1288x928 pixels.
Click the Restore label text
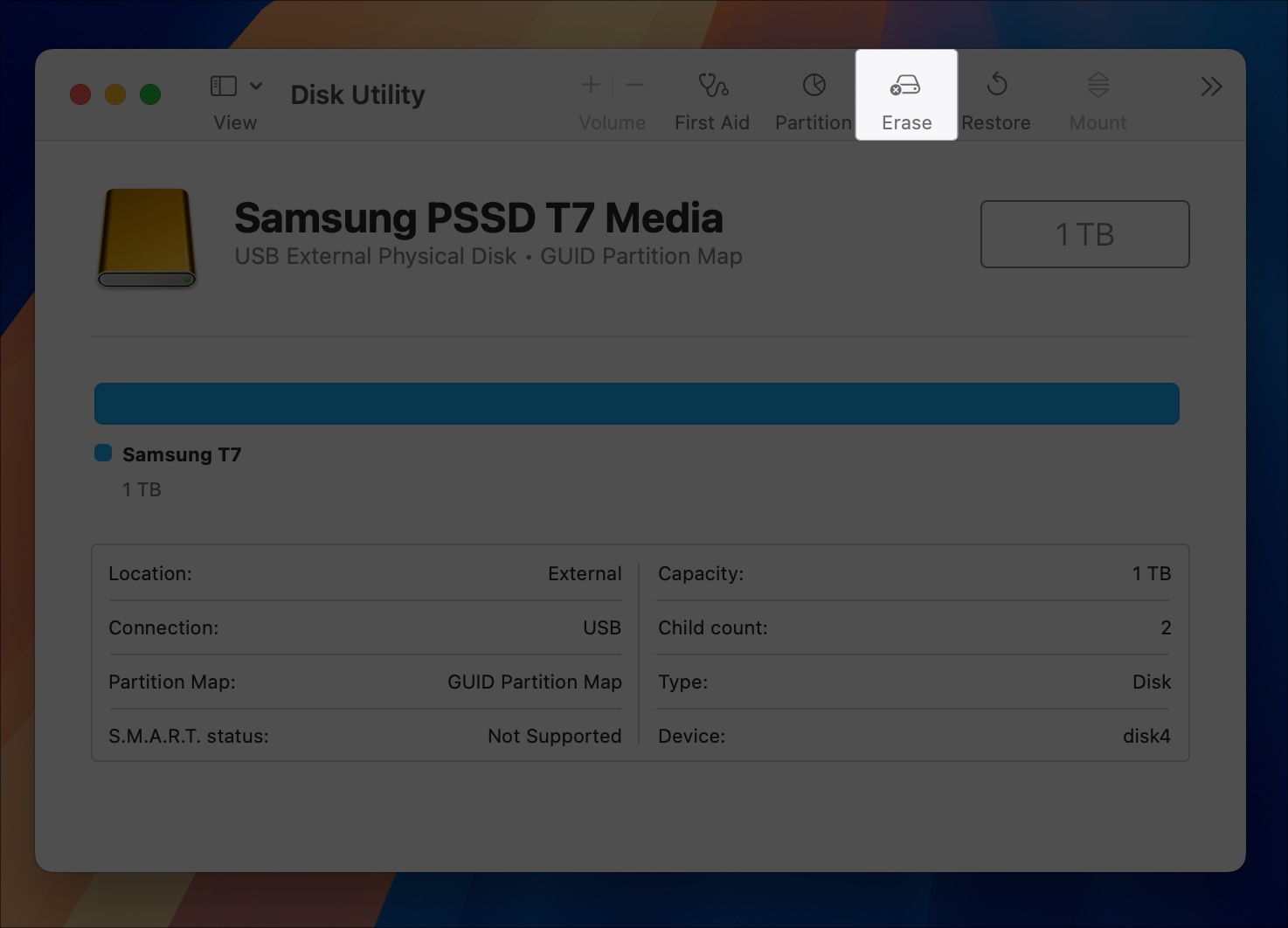coord(996,122)
